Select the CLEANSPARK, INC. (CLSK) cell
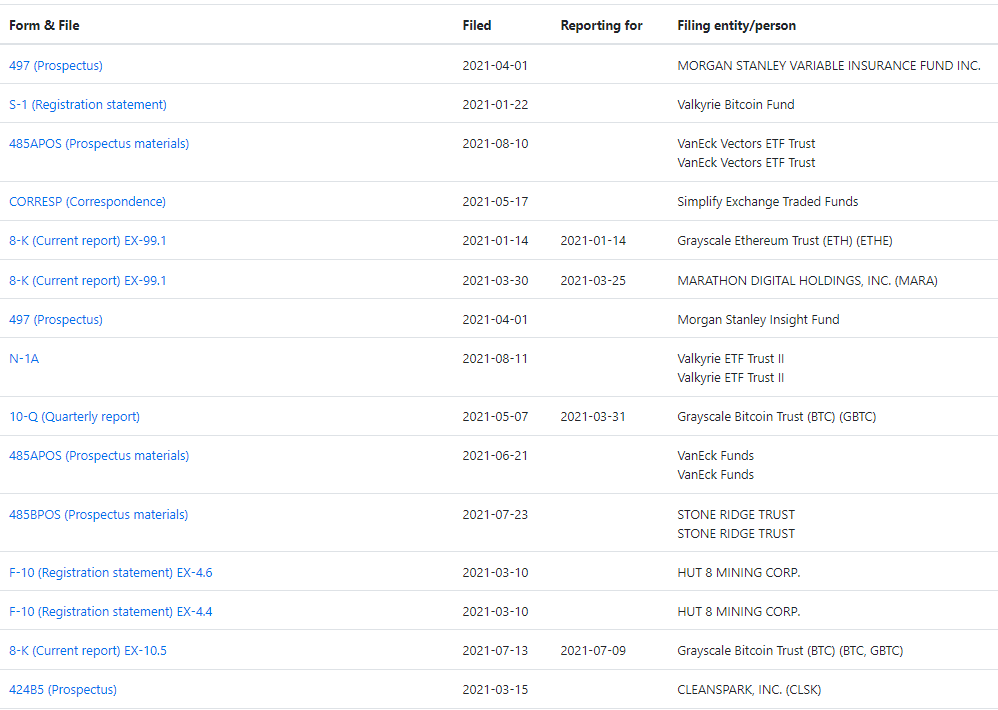998x710 pixels. pos(749,690)
